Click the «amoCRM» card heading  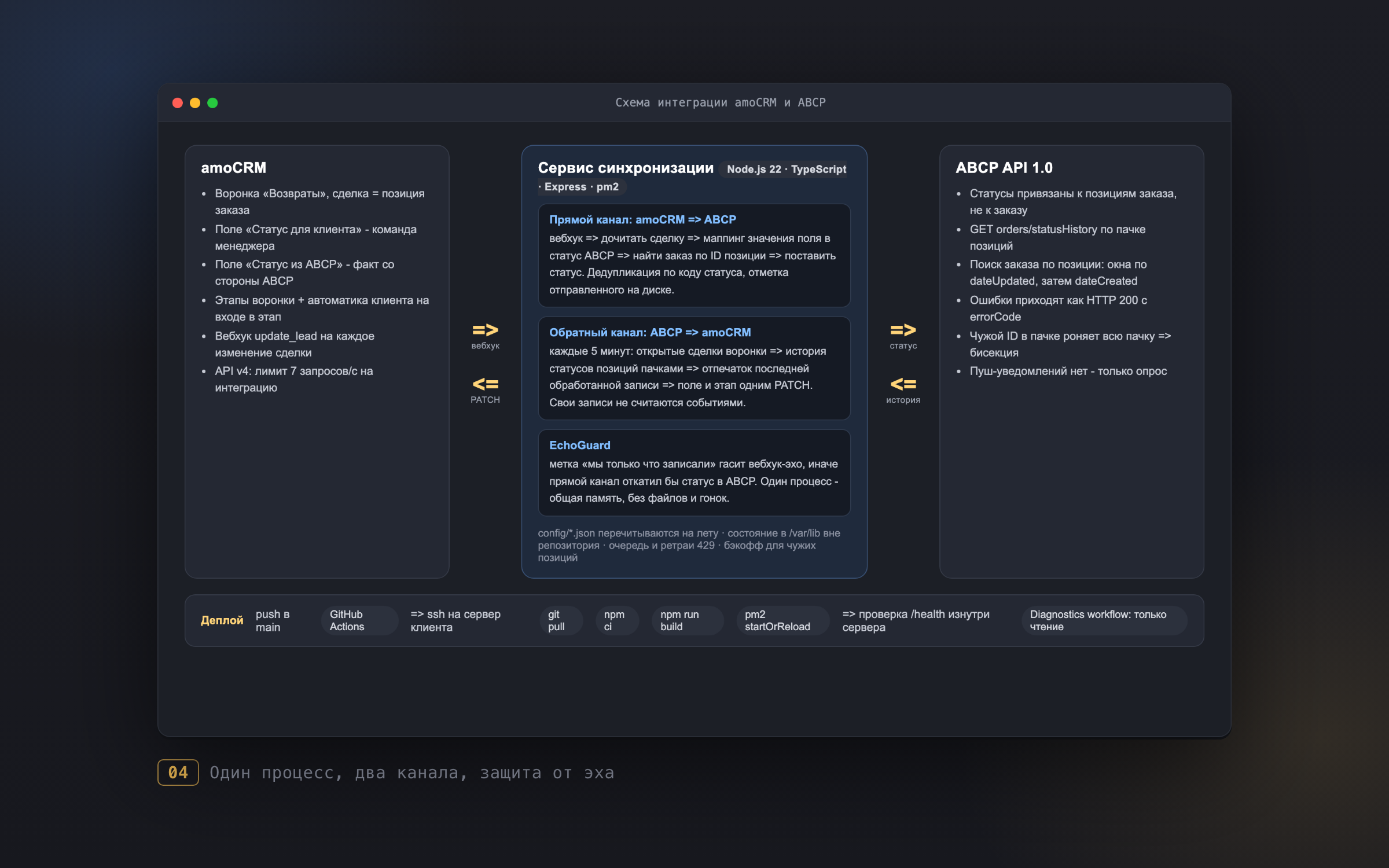tap(234, 168)
